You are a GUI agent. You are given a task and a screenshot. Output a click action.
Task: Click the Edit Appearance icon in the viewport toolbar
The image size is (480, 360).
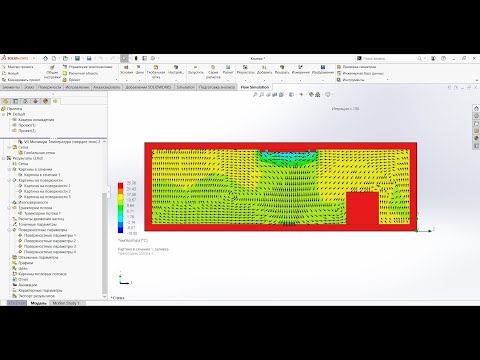pos(311,95)
